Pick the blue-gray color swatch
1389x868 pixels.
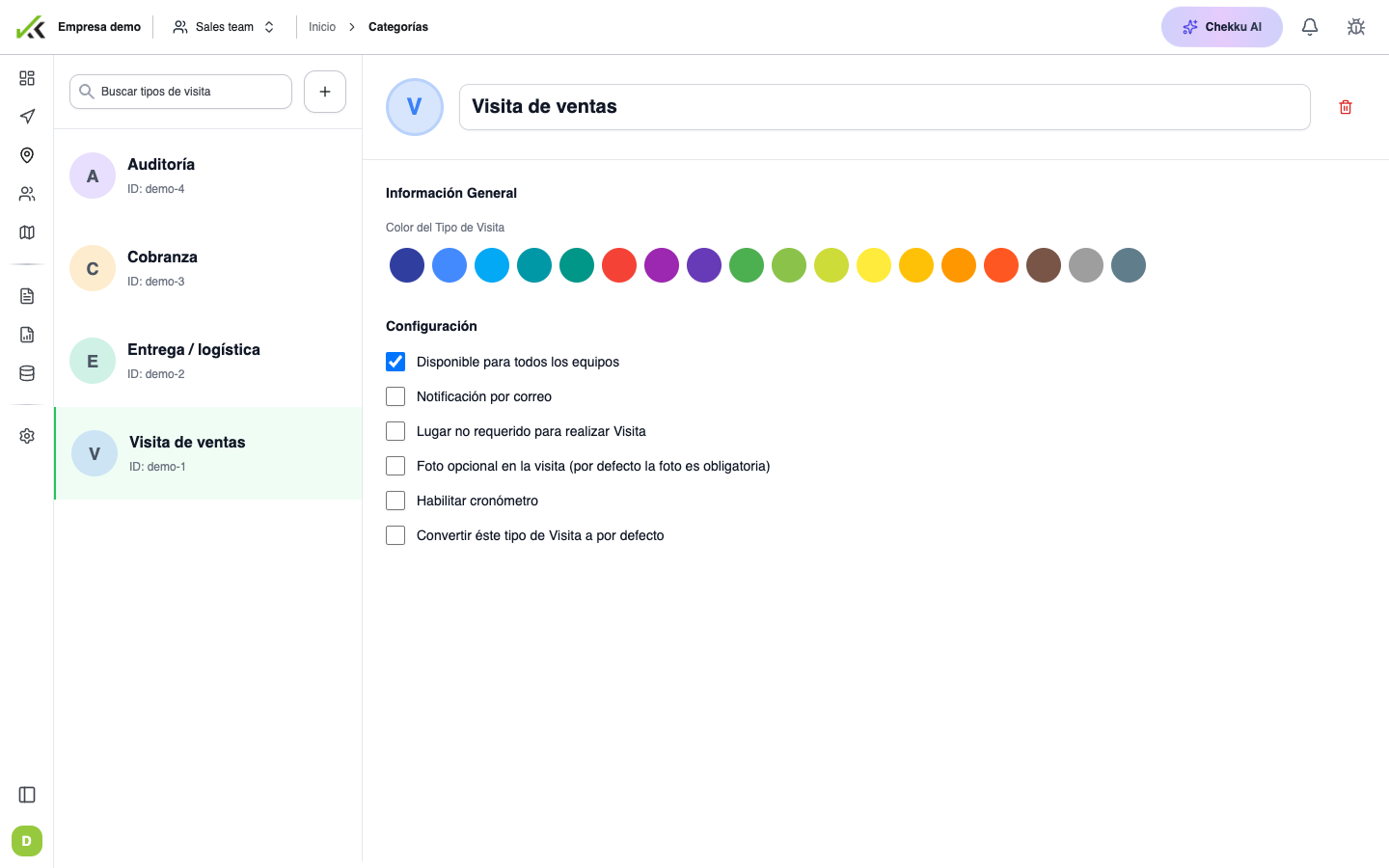[x=1129, y=265]
